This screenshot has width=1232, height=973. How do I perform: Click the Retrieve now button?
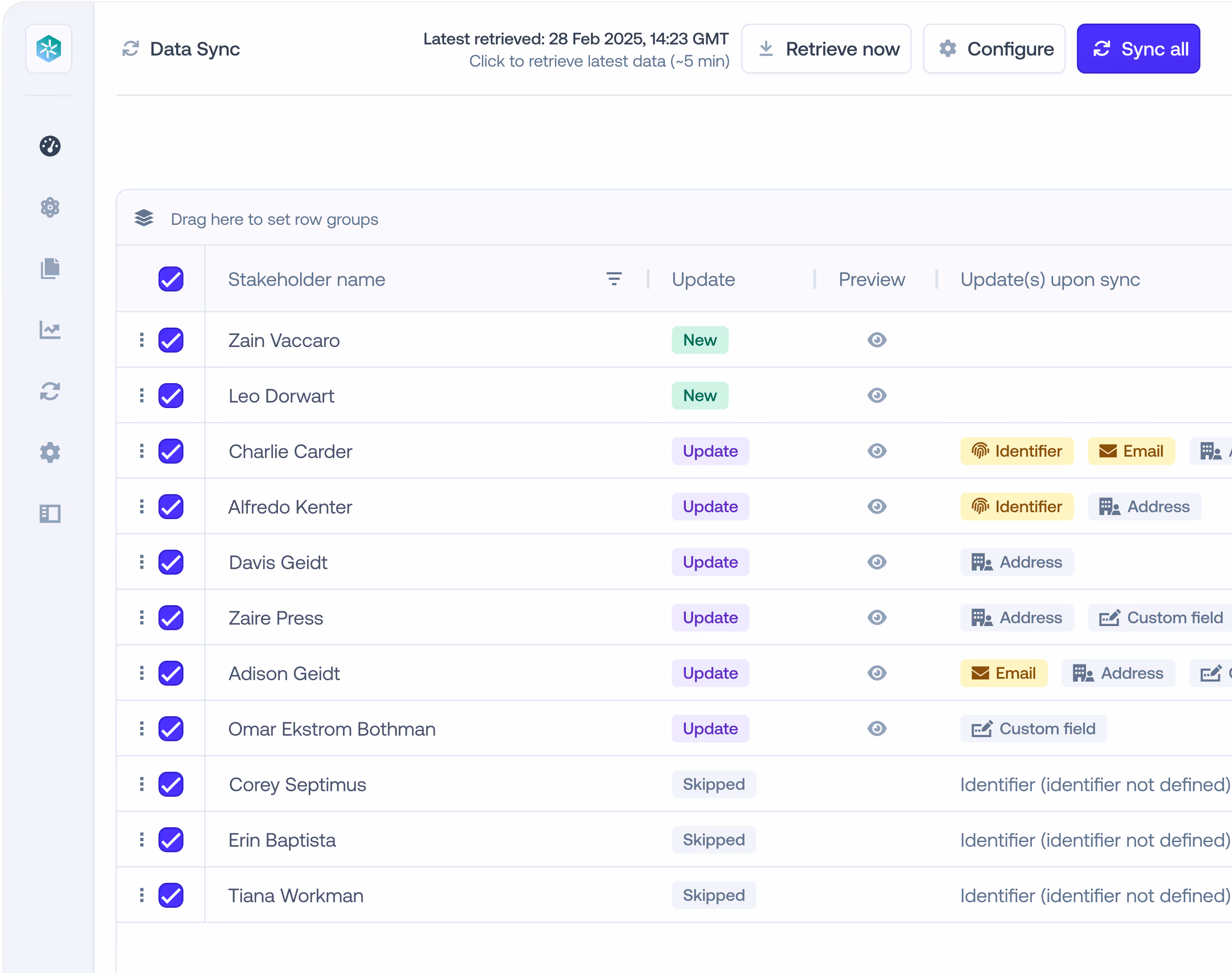pos(826,49)
